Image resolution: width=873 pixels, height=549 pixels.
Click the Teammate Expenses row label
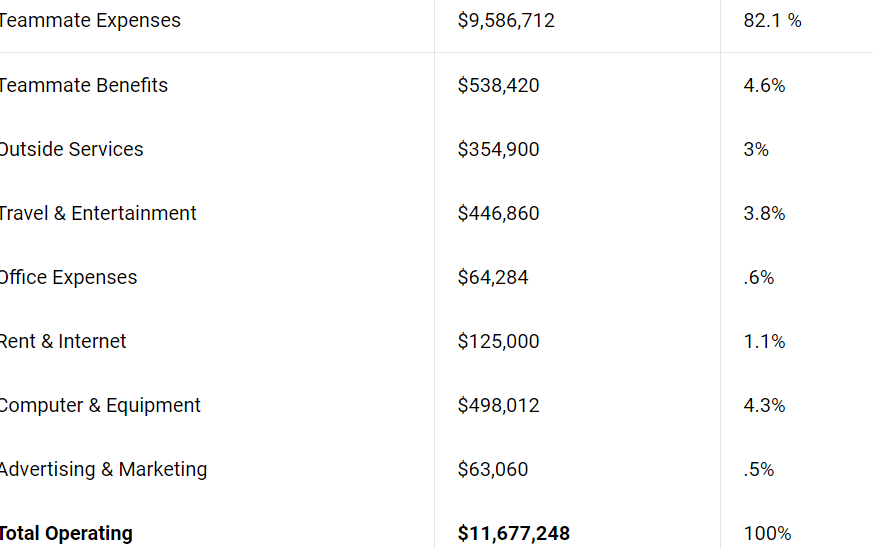(90, 21)
